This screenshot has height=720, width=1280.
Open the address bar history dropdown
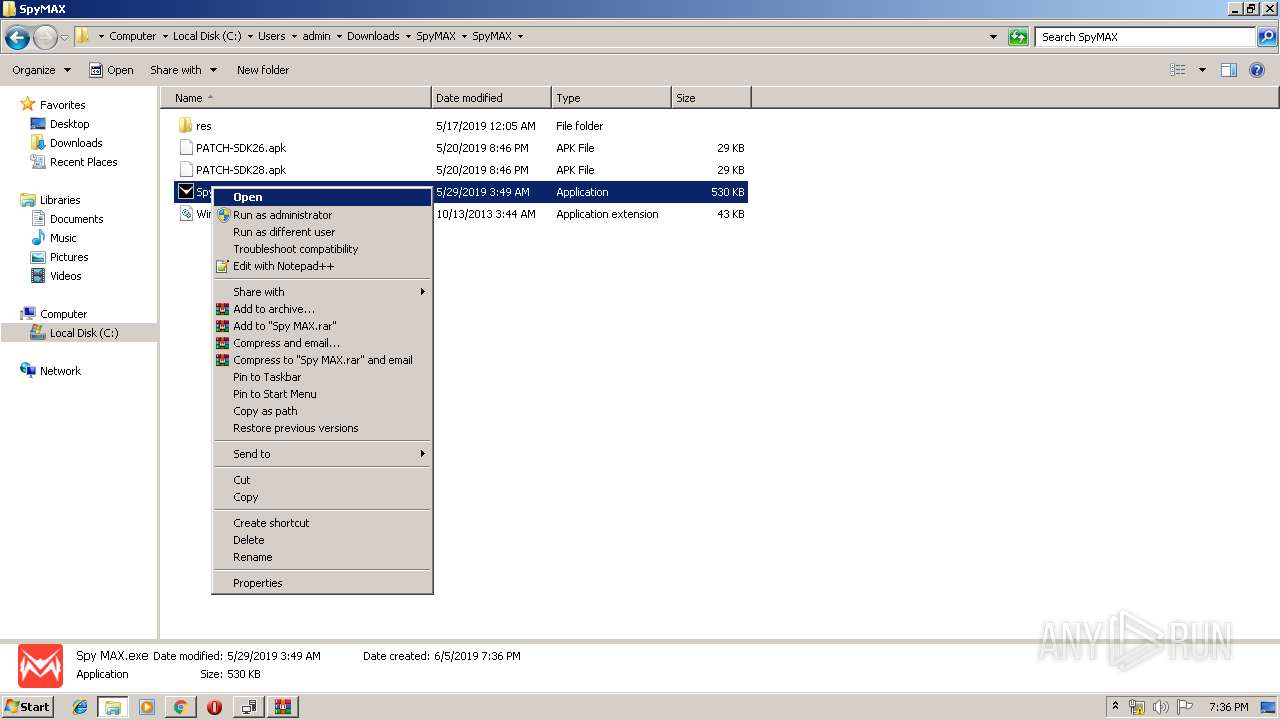coord(993,37)
